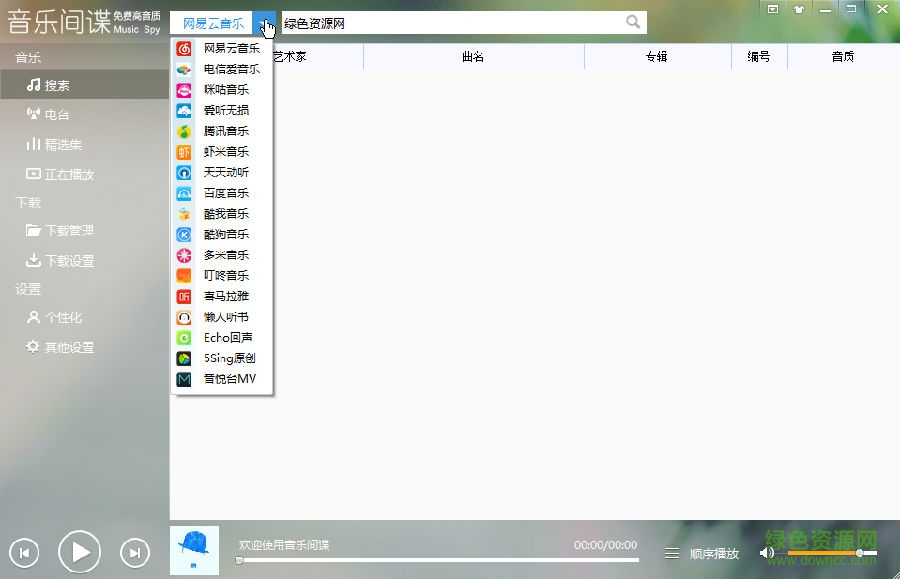Open the 正在播放 now playing view
Screen dimensions: 900x579
[67, 173]
